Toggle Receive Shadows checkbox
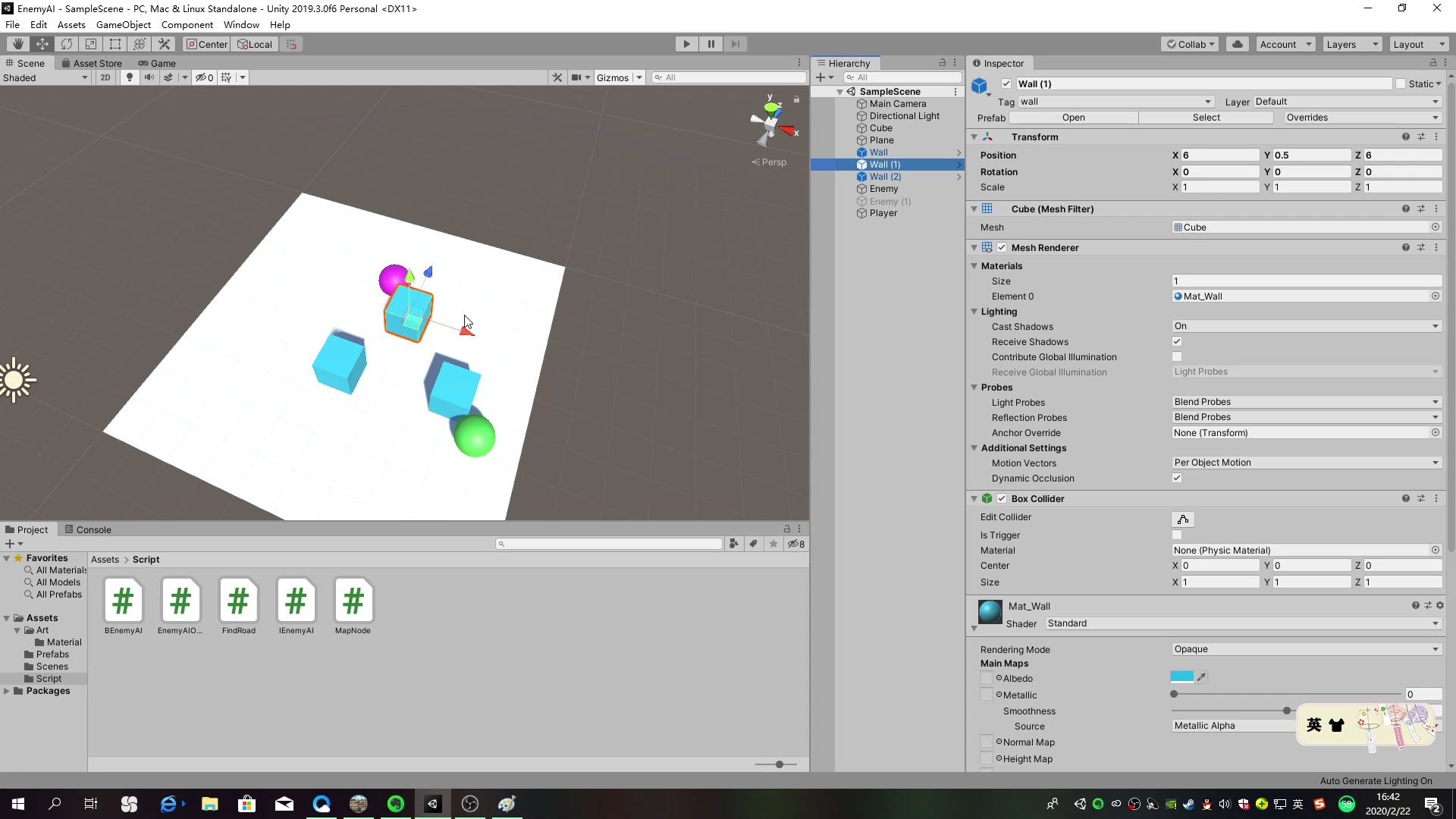The width and height of the screenshot is (1456, 819). point(1177,342)
